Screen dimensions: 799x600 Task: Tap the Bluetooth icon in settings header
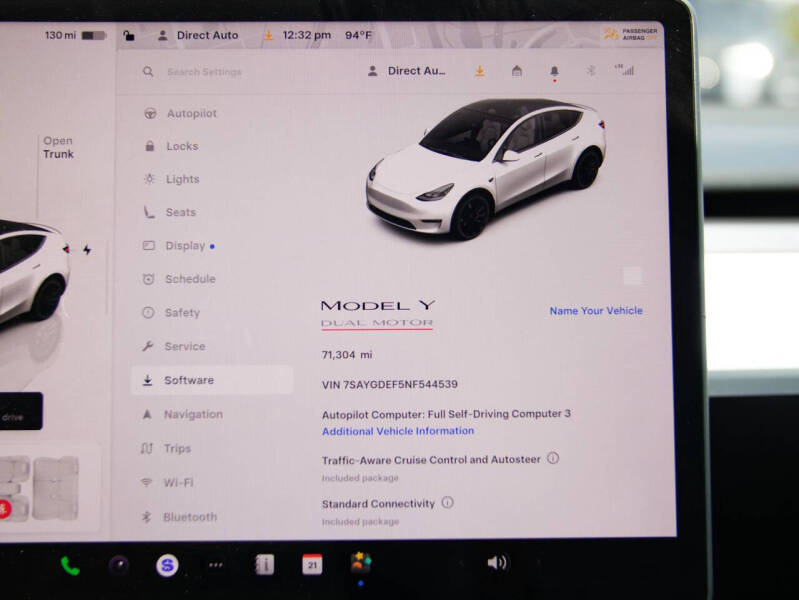tap(591, 70)
